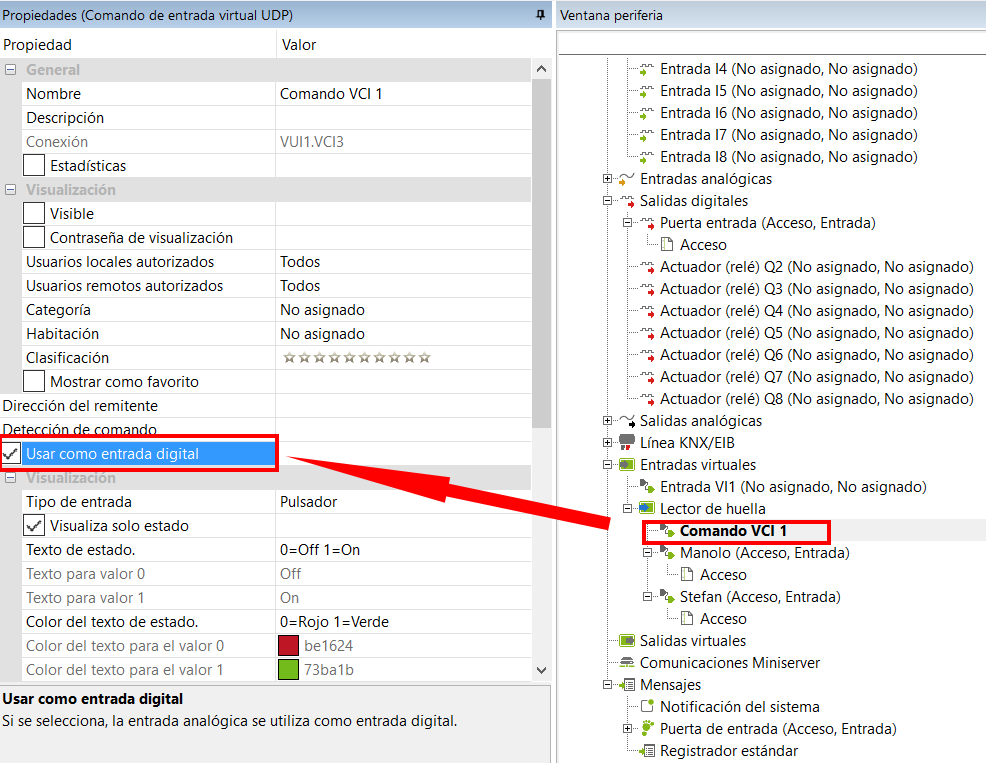The image size is (986, 763).
Task: Click the Acceso document icon under Manolo
Action: (687, 574)
